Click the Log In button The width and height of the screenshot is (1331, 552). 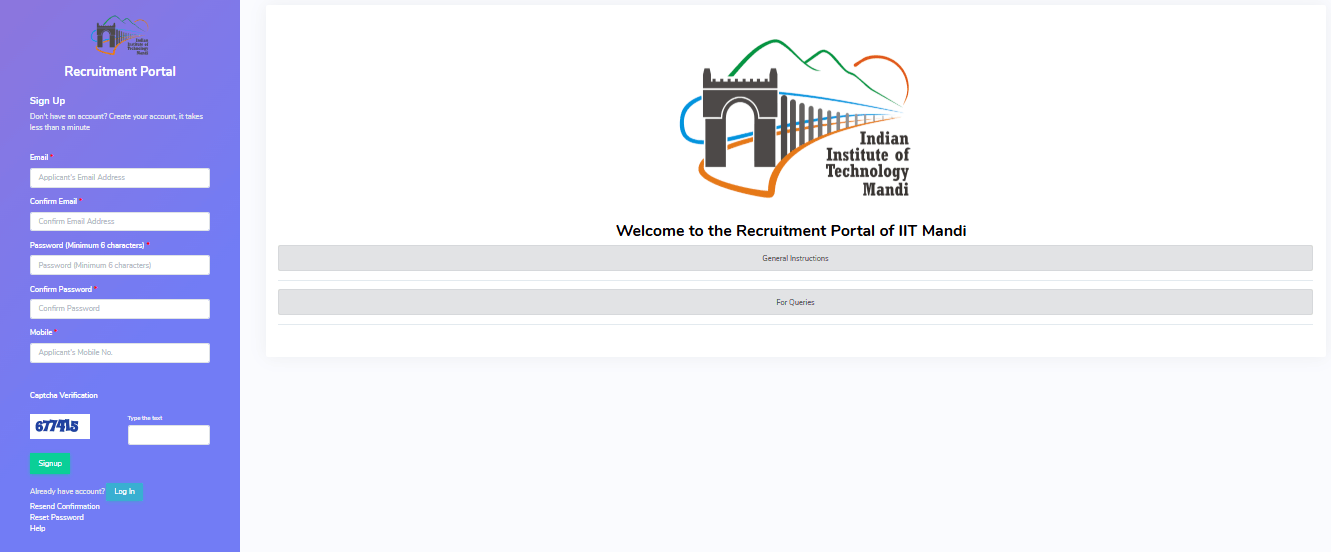click(x=124, y=492)
